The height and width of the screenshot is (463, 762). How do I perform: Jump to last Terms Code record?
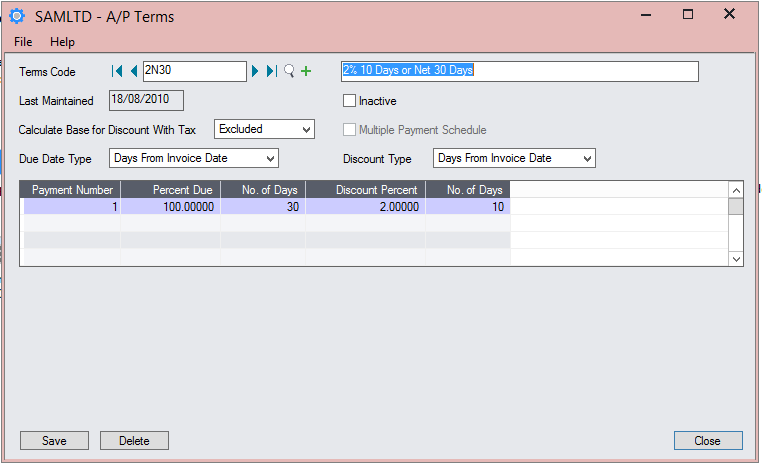[x=272, y=71]
